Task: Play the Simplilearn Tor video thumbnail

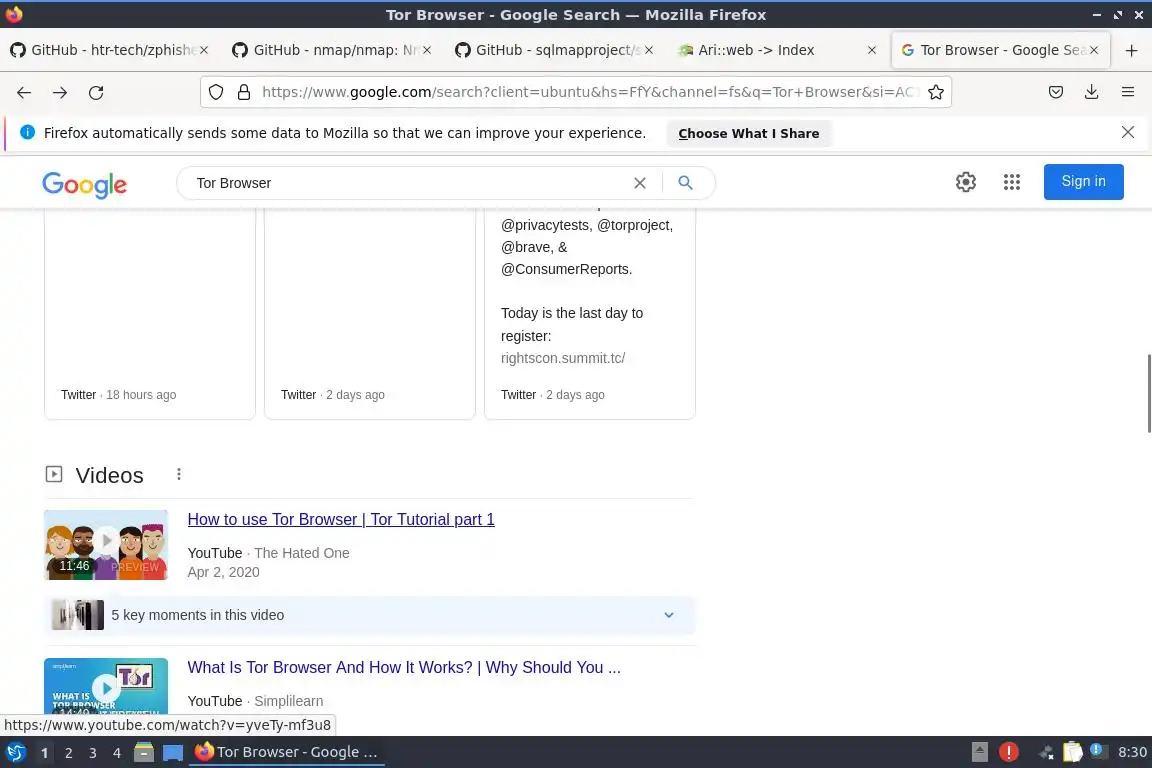Action: click(106, 686)
